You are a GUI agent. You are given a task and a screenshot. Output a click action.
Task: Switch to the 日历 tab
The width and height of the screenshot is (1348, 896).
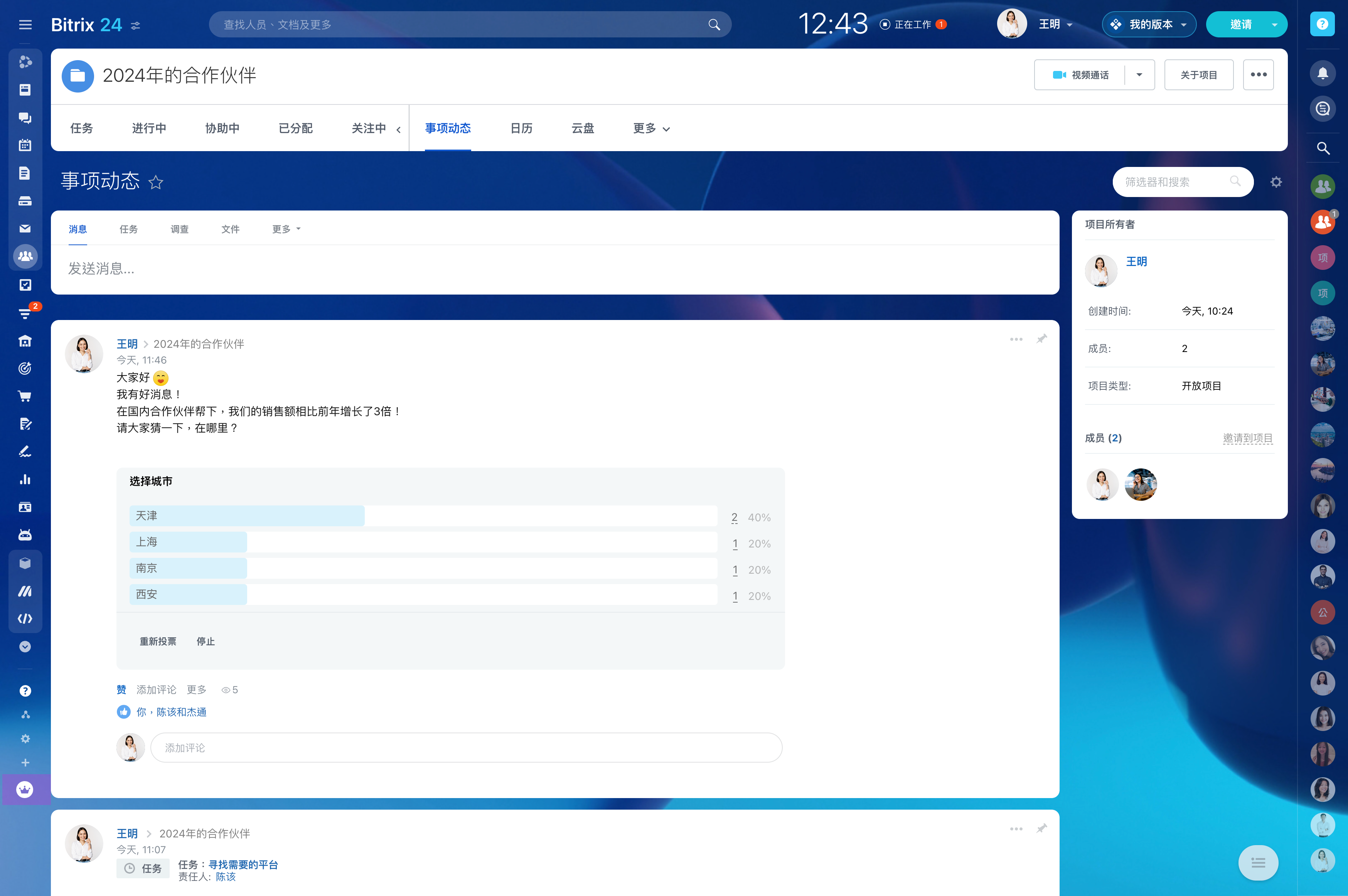point(521,128)
